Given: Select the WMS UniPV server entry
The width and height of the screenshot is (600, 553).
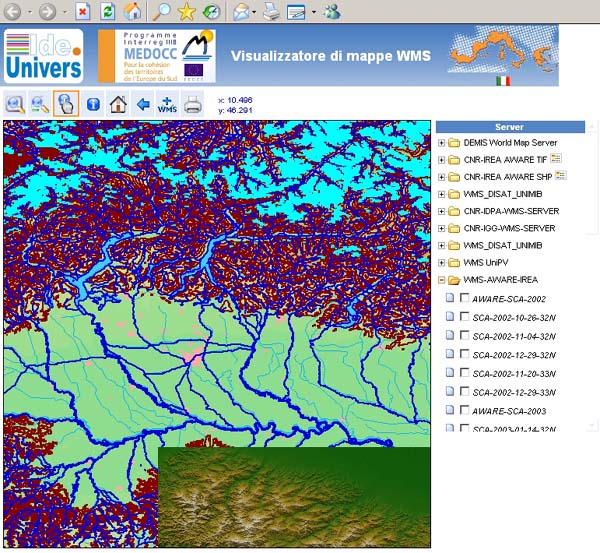Looking at the screenshot, I should coord(488,263).
